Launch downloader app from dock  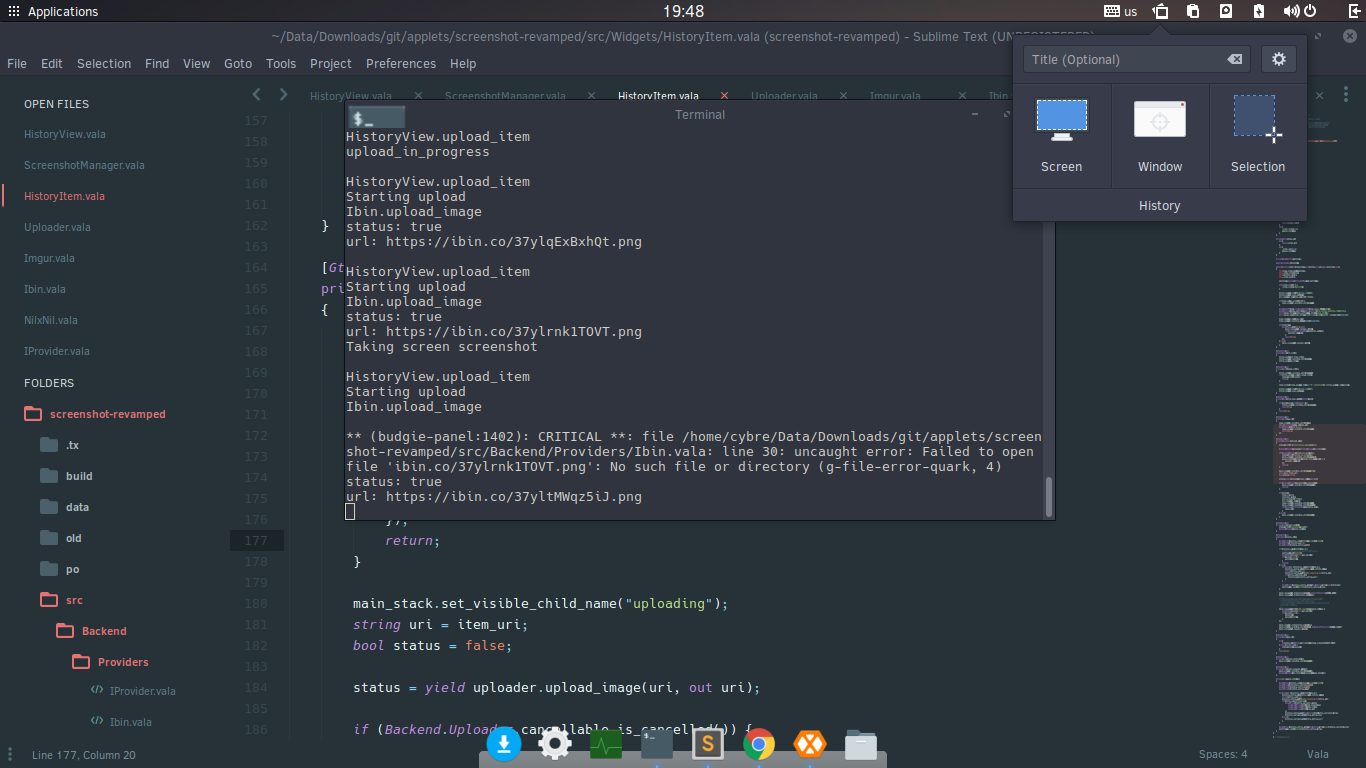[504, 744]
